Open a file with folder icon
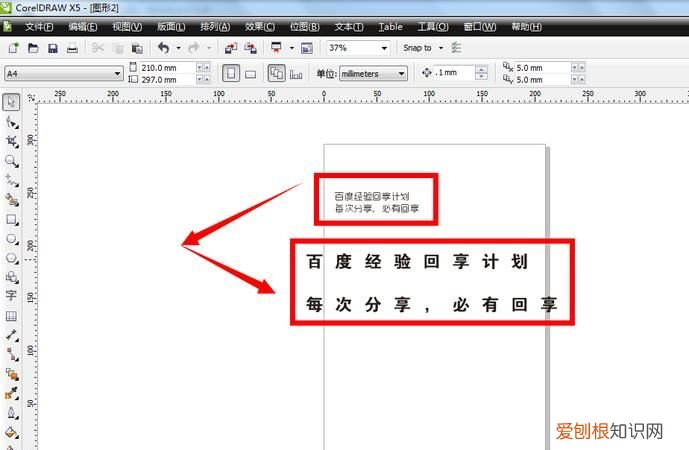This screenshot has width=689, height=450. (x=33, y=48)
